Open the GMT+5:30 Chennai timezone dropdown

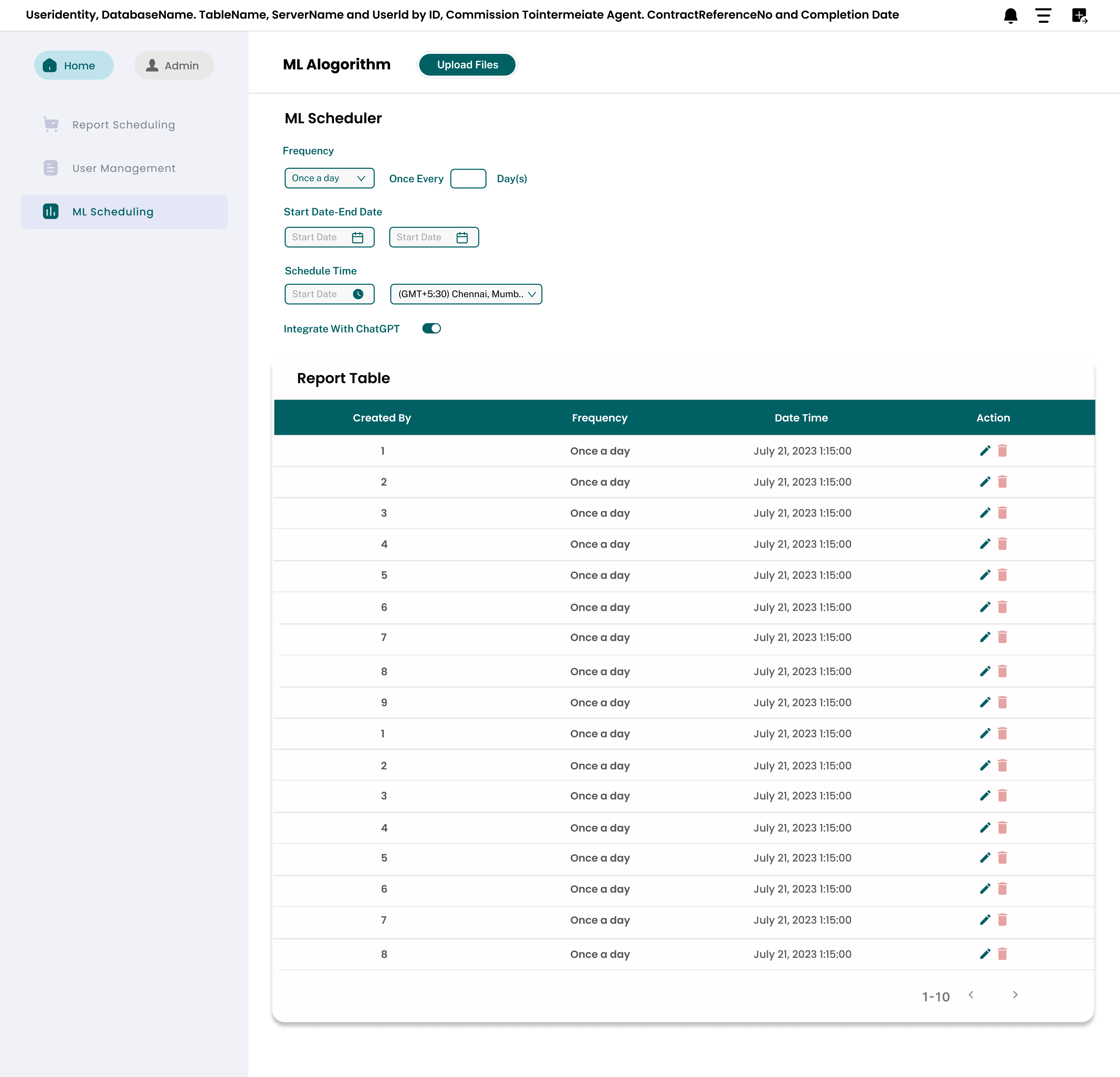tap(466, 294)
